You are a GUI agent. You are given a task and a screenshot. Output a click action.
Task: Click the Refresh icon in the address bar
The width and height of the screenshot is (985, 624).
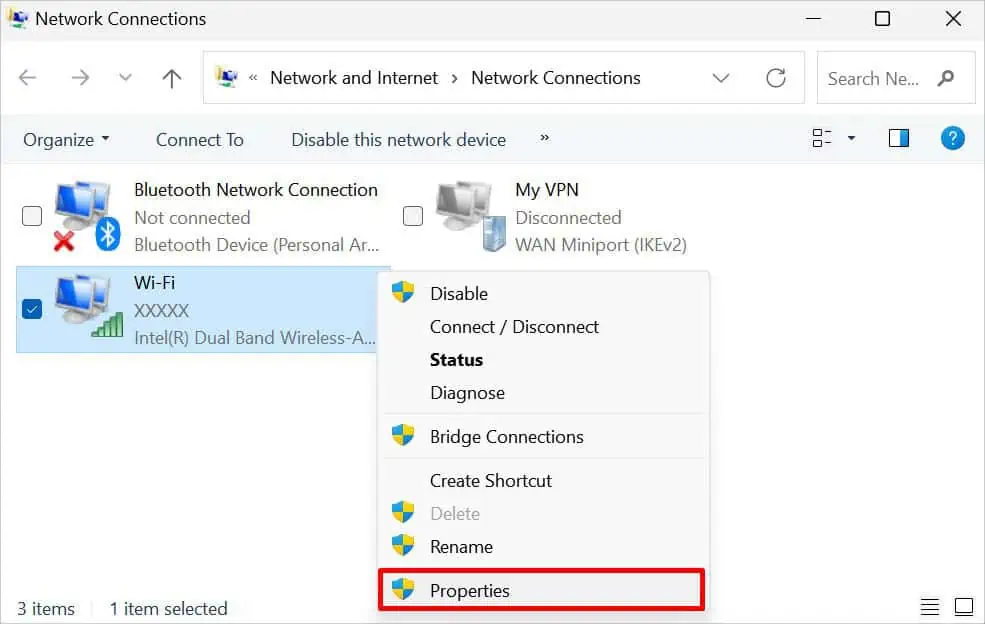point(777,77)
